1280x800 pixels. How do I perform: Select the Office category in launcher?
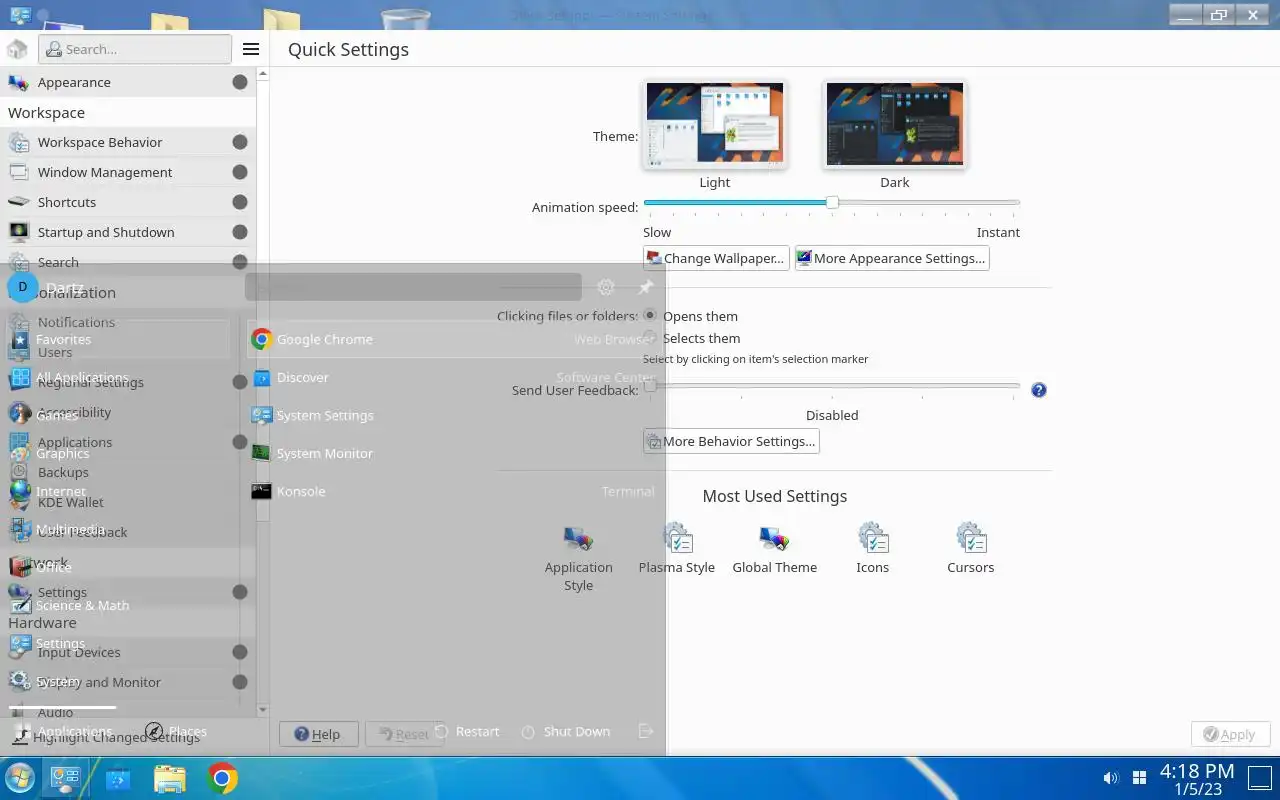tap(118, 567)
